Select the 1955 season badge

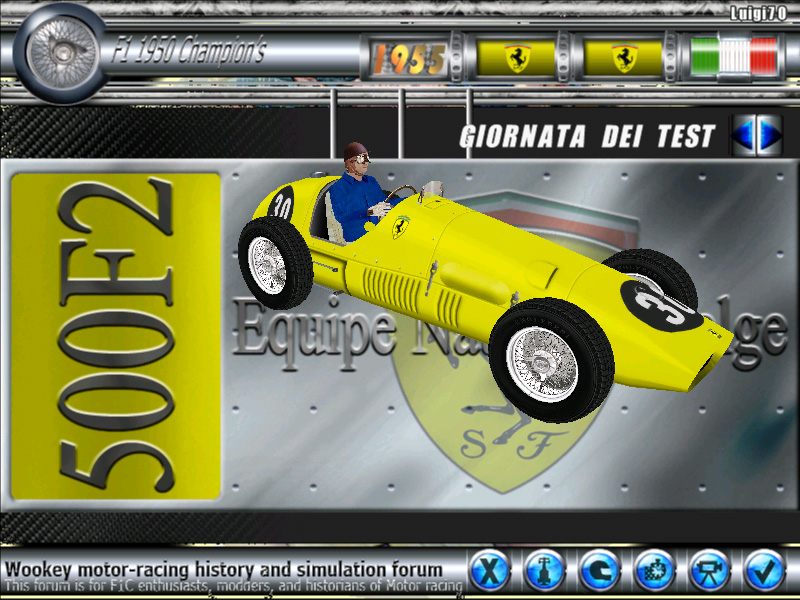[x=410, y=59]
